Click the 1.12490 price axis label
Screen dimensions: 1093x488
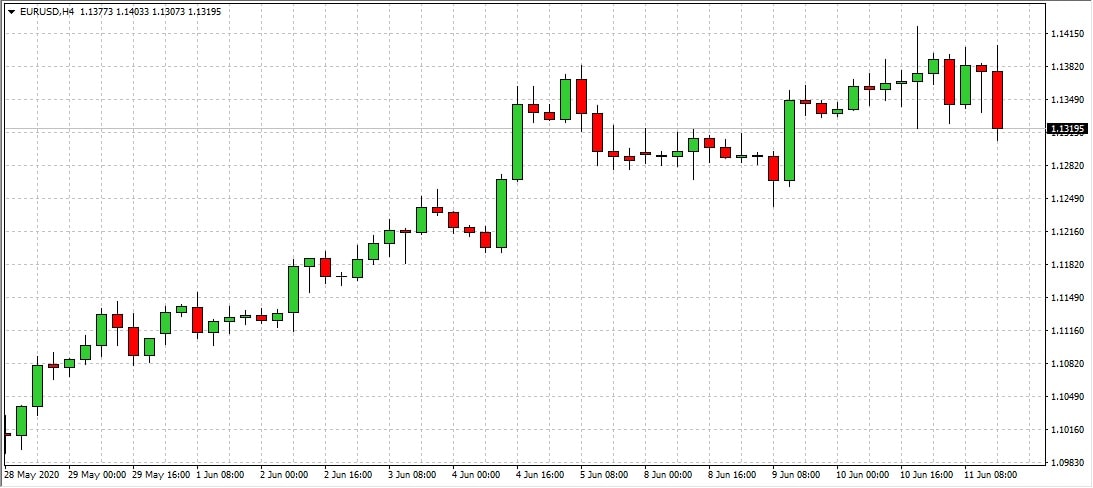1067,199
